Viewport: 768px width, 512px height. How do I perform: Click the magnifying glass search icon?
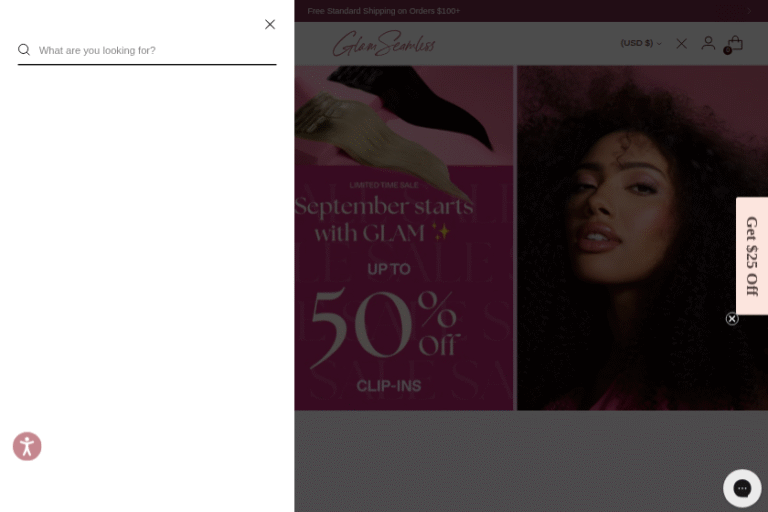tap(24, 50)
